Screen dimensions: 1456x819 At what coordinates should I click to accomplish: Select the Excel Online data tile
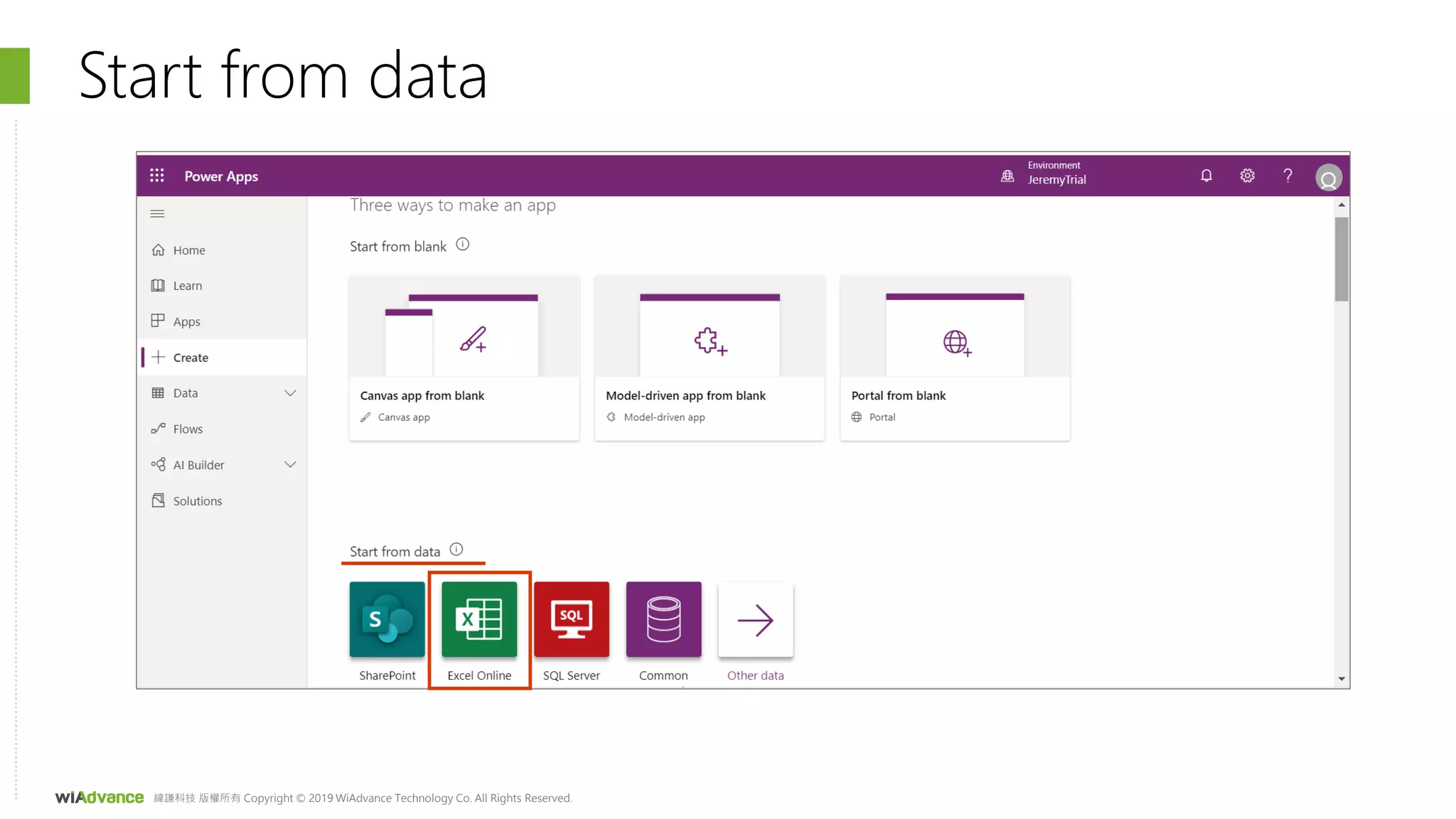[479, 619]
